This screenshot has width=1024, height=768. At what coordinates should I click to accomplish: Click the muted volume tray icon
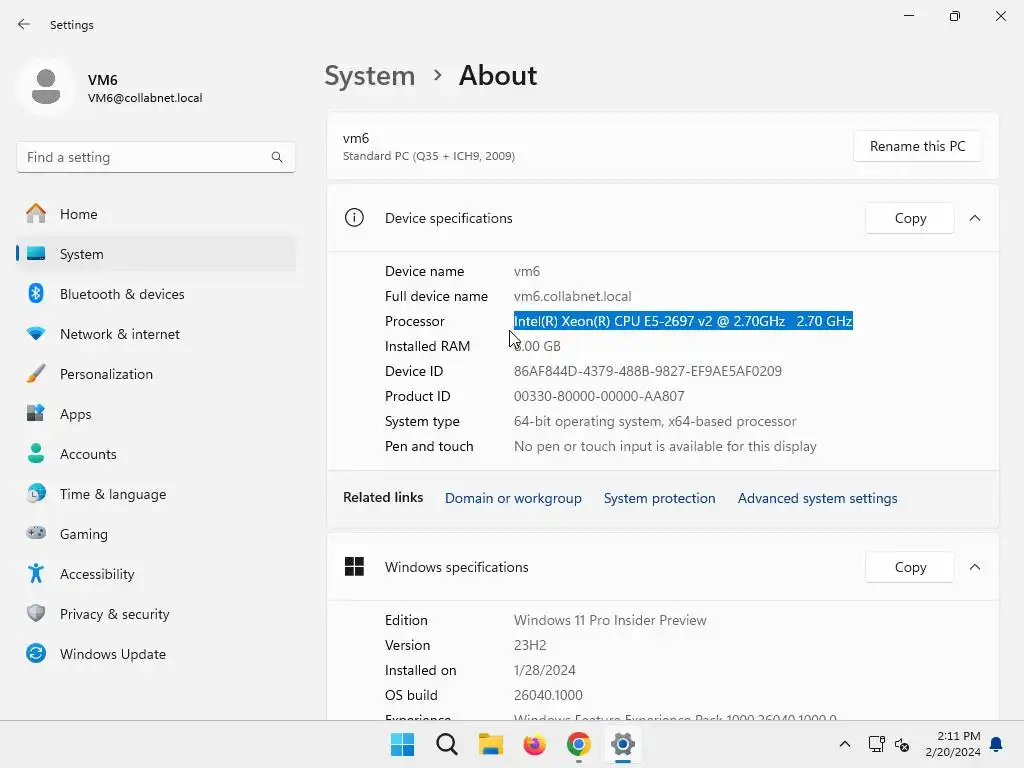coord(903,744)
